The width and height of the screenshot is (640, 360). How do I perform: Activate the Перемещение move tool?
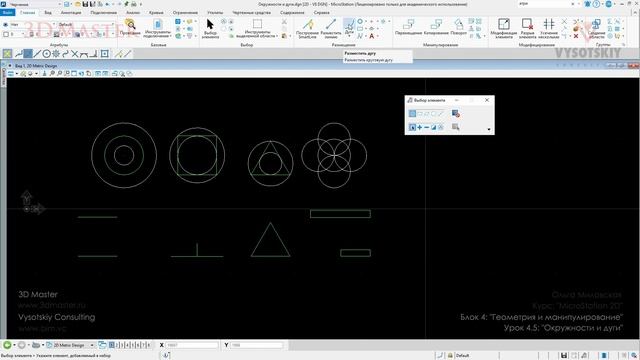408,27
